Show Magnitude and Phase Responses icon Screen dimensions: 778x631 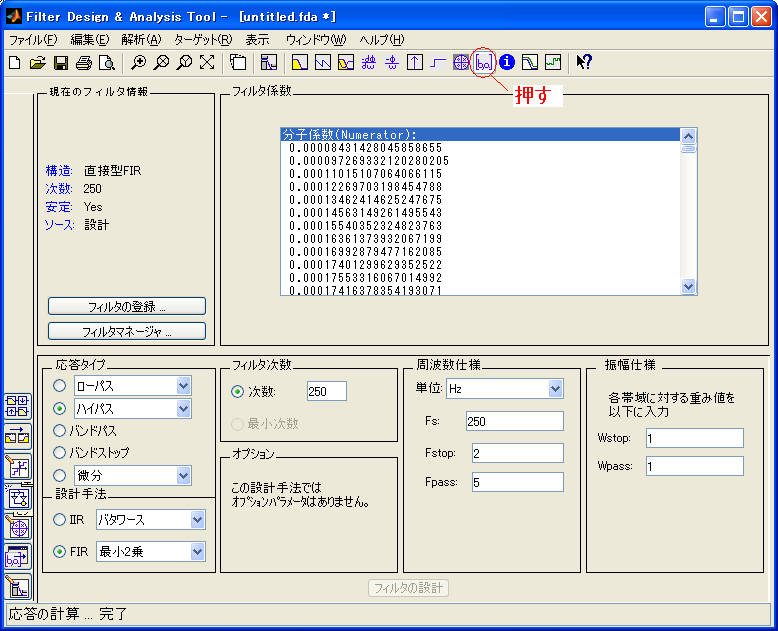click(x=346, y=63)
